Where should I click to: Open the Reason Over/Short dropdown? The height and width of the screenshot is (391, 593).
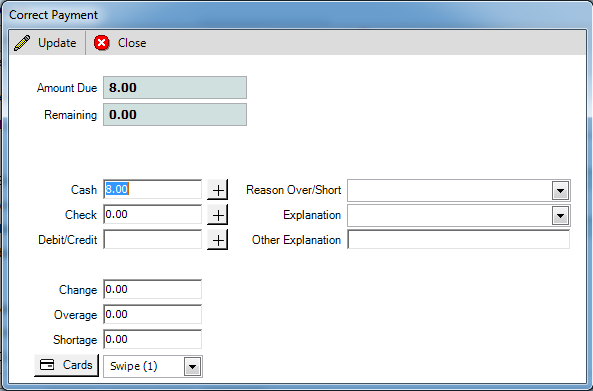coord(560,191)
